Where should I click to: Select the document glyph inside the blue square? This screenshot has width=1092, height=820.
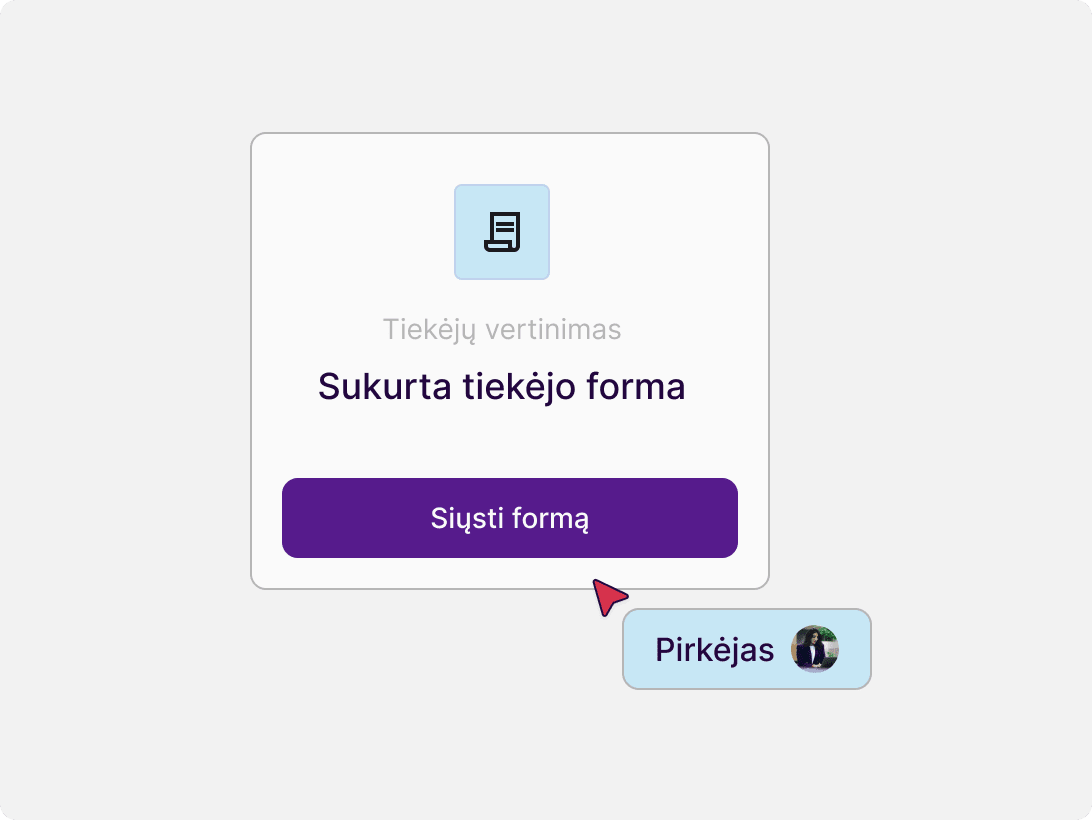point(501,231)
